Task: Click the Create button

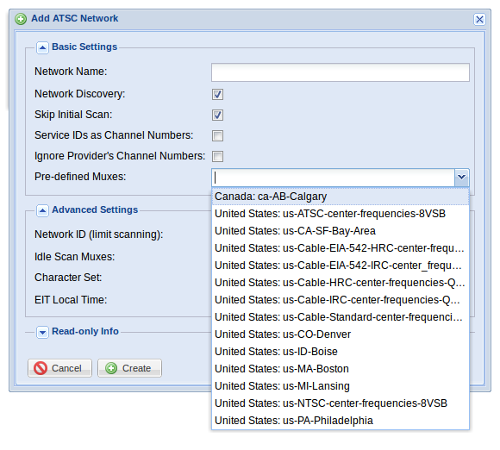Action: (x=129, y=368)
